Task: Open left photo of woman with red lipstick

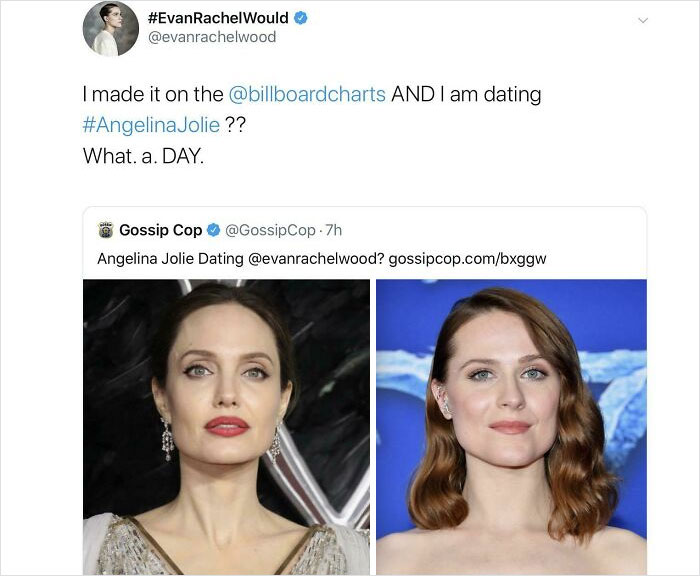Action: point(226,427)
